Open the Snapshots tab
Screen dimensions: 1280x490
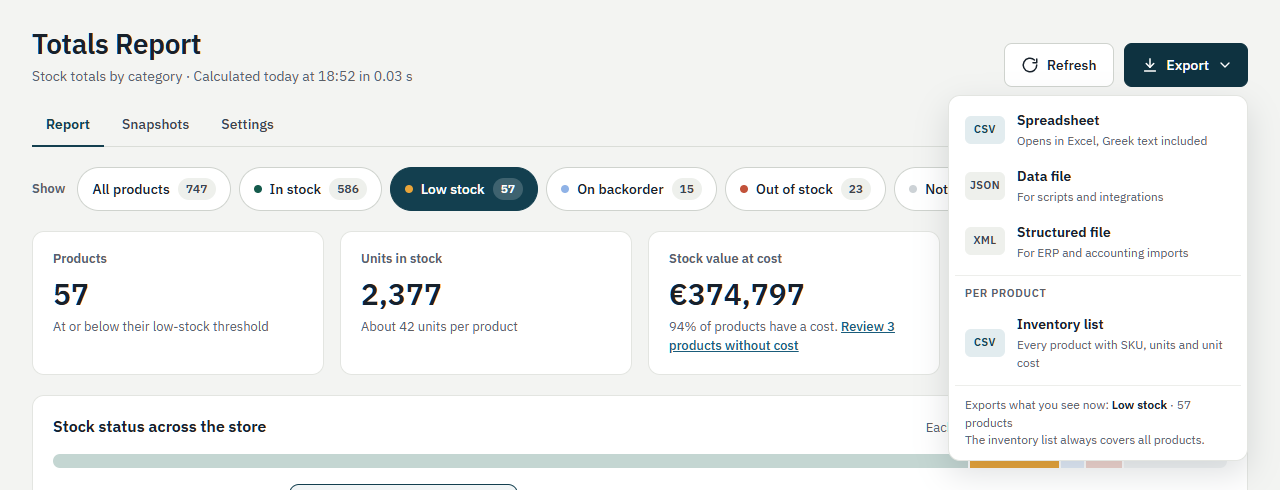[x=155, y=125]
